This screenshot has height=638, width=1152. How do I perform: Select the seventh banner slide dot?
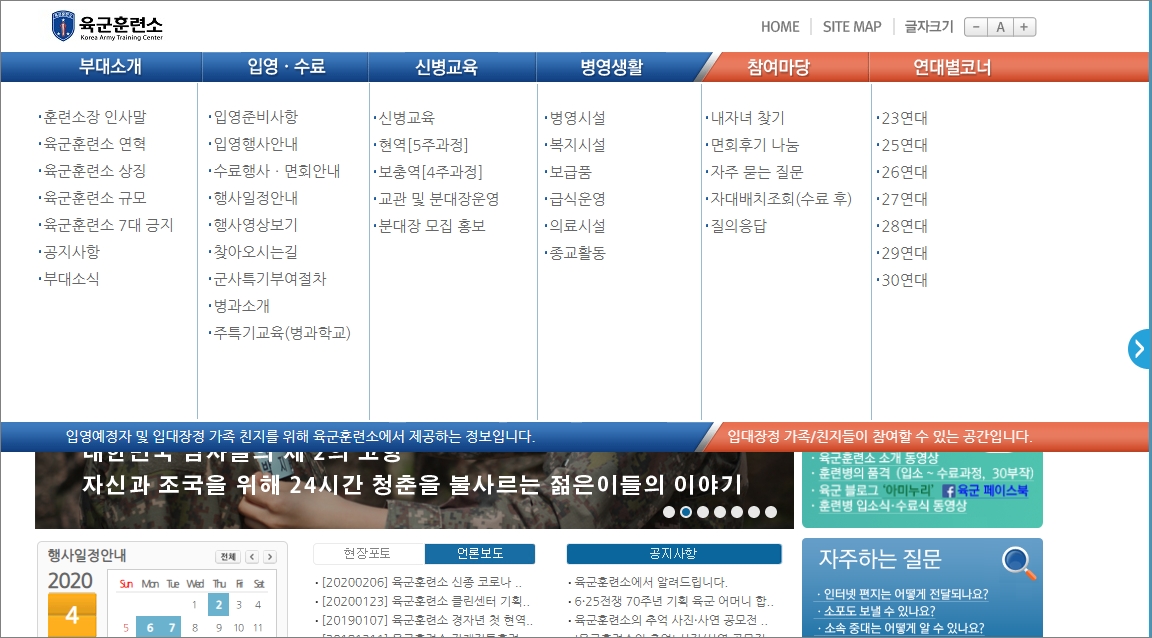(x=771, y=512)
